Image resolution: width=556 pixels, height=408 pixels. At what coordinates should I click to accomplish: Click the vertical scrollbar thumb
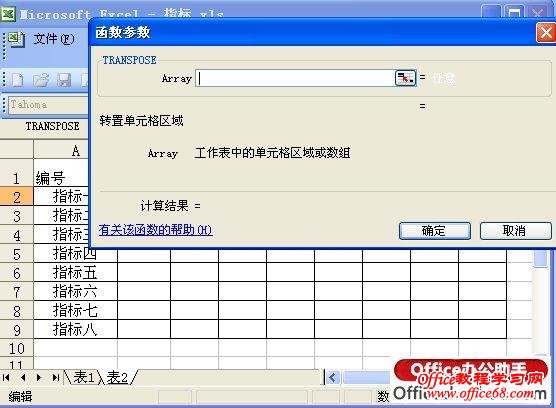(541, 258)
